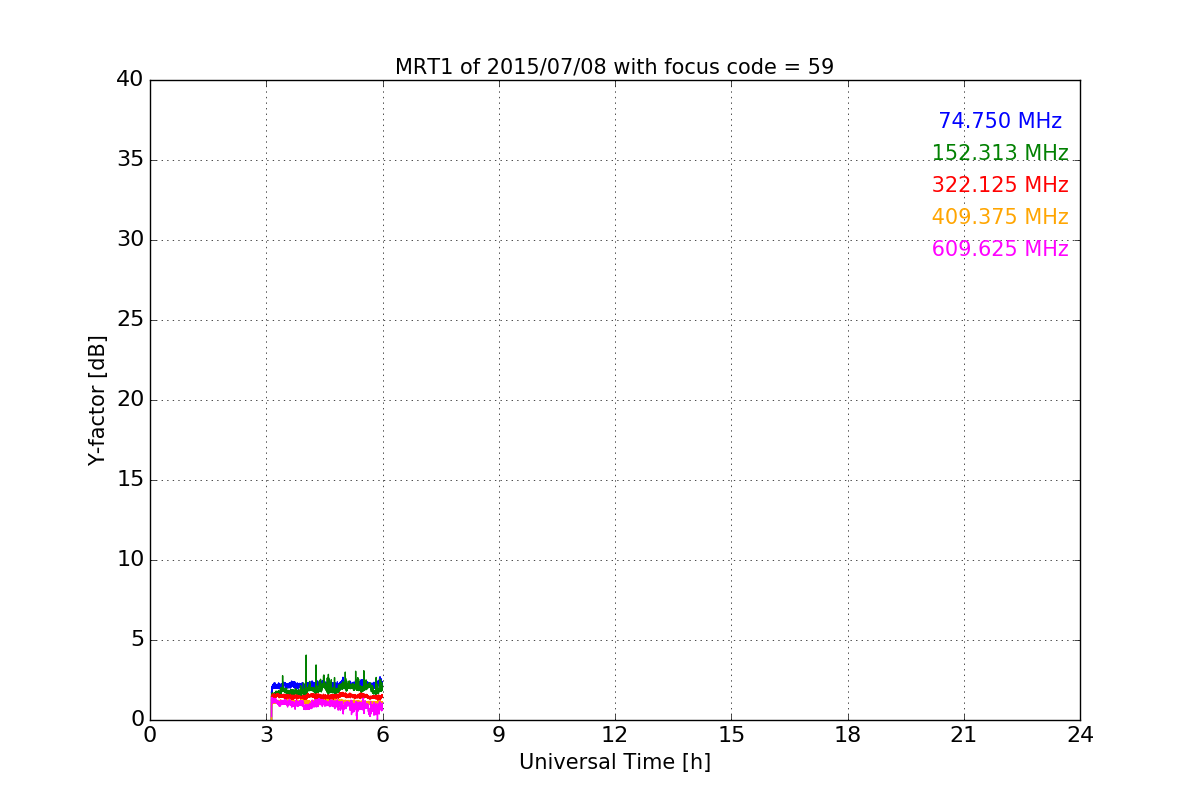Click the x-axis tick label 6

point(382,735)
